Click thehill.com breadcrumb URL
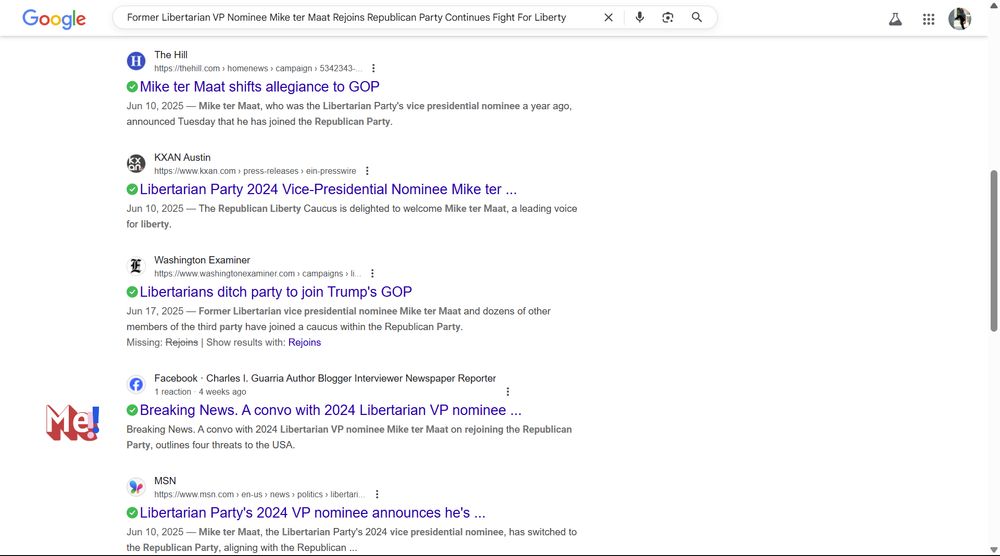 (x=258, y=68)
